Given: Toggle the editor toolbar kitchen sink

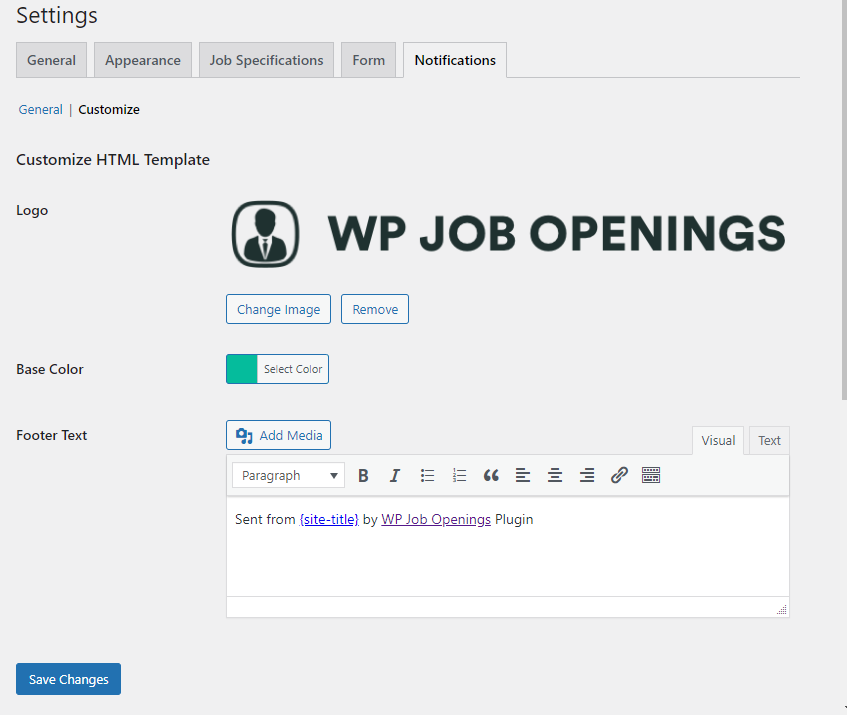Looking at the screenshot, I should tap(651, 475).
